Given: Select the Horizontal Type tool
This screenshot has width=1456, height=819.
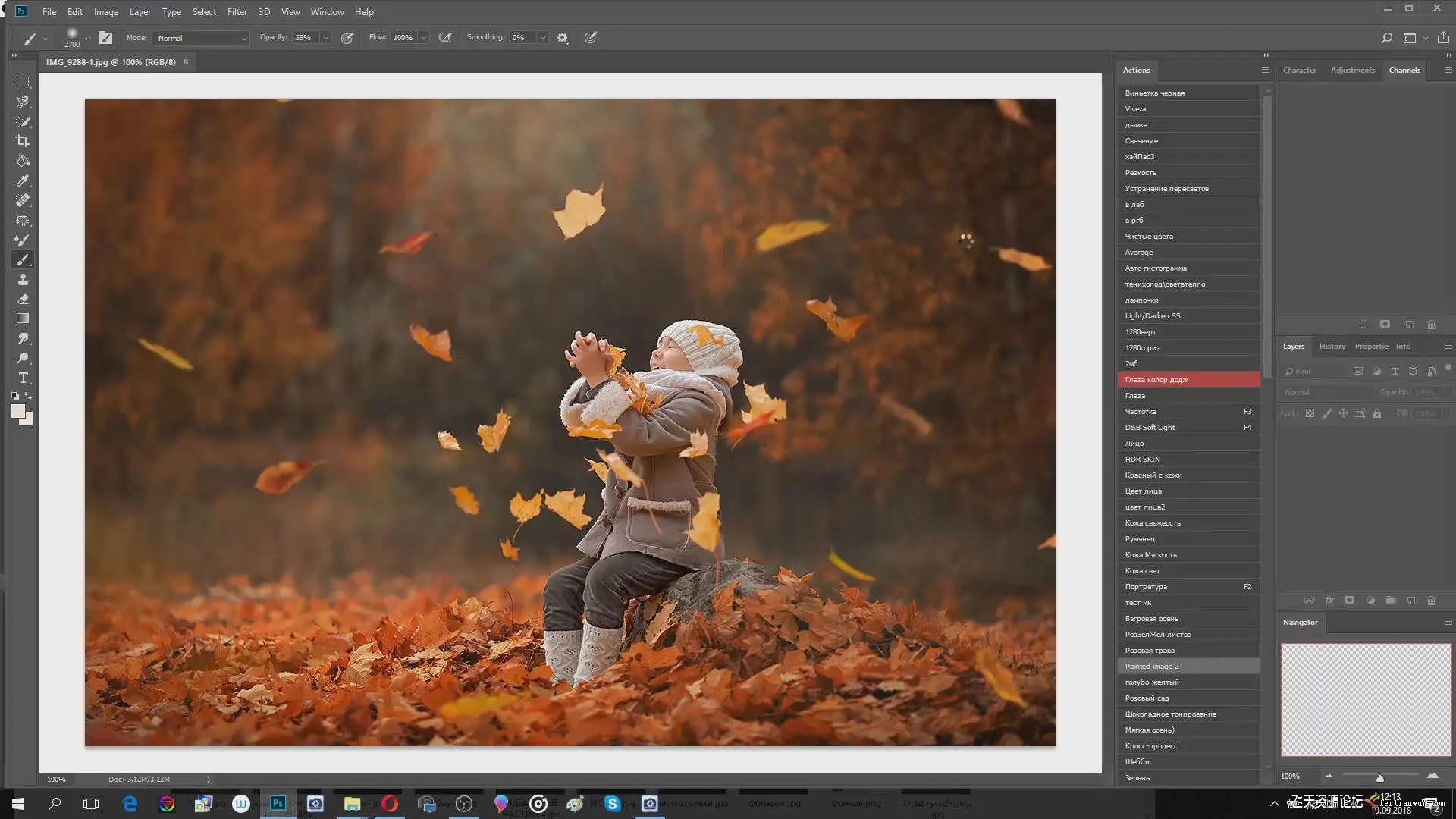Looking at the screenshot, I should pyautogui.click(x=23, y=378).
